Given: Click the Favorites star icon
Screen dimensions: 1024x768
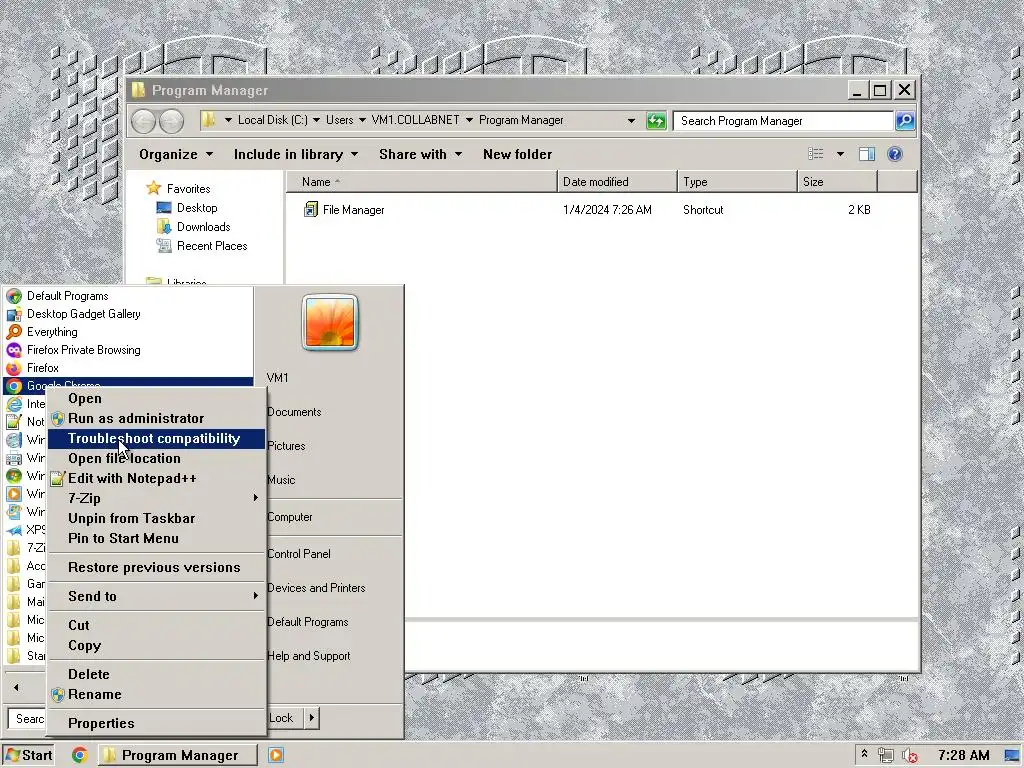Looking at the screenshot, I should [153, 188].
